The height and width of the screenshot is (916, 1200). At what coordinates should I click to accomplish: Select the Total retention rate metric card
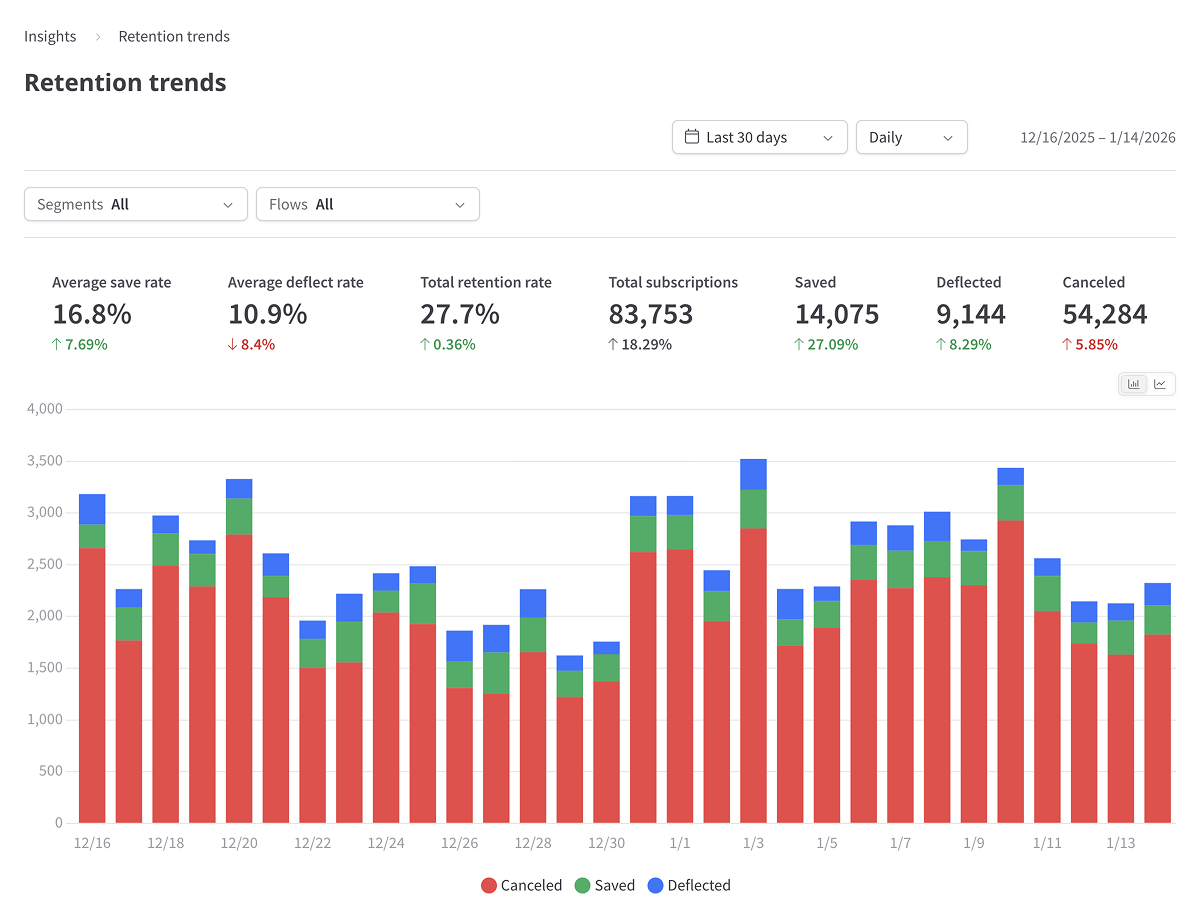[x=486, y=310]
